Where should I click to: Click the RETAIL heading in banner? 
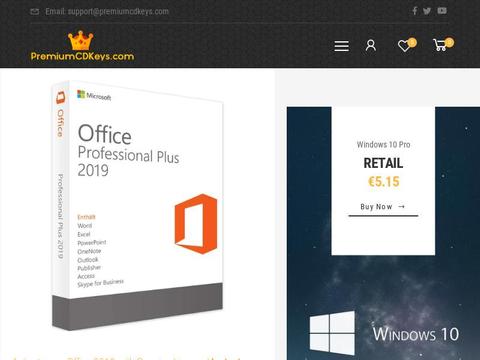[383, 163]
